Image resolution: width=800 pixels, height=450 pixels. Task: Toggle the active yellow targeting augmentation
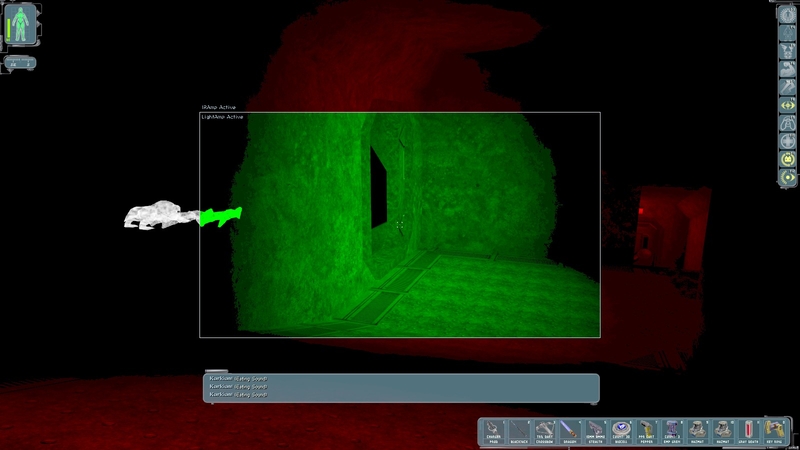[x=787, y=105]
